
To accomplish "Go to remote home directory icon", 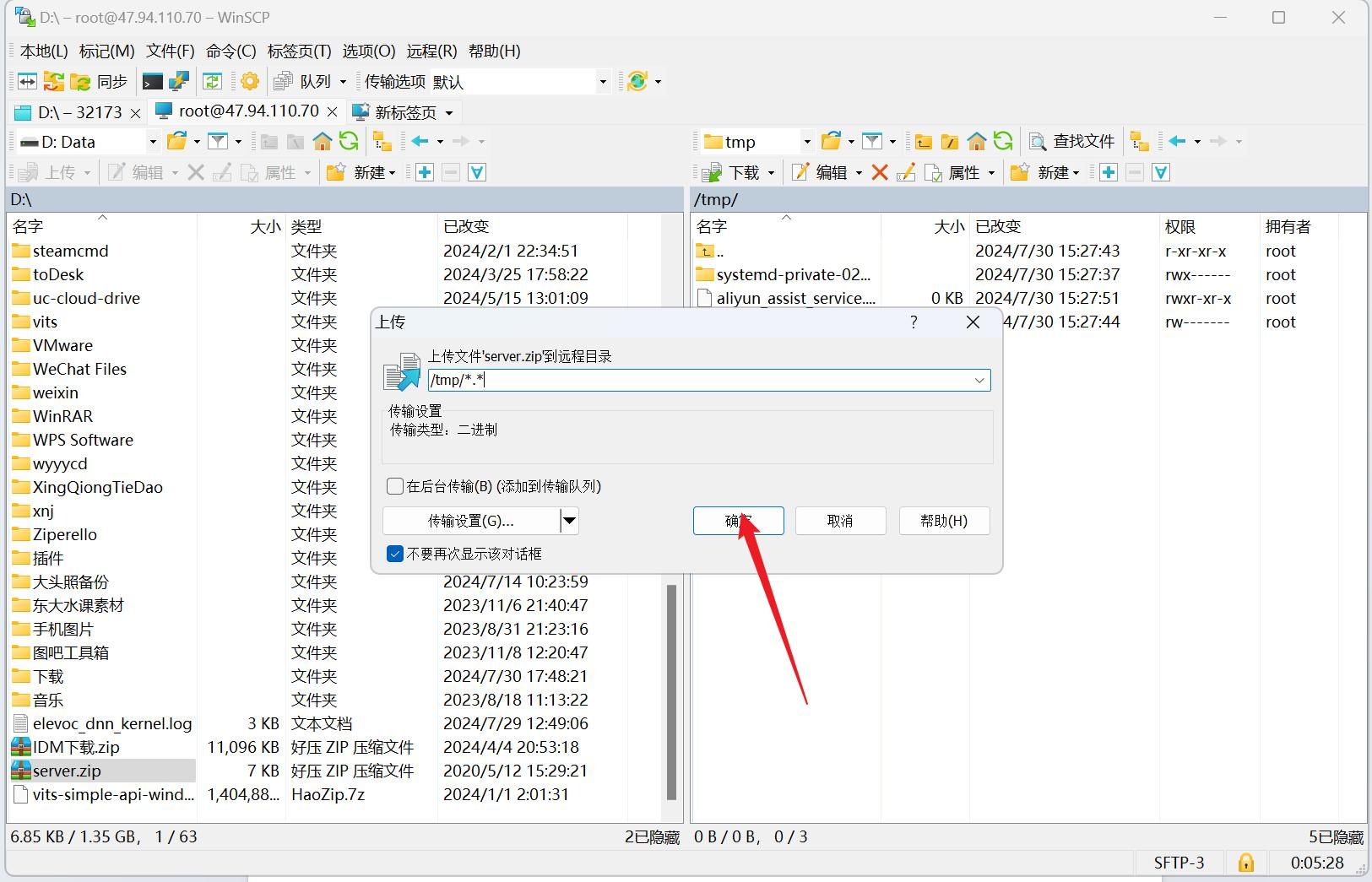I will pos(977,141).
